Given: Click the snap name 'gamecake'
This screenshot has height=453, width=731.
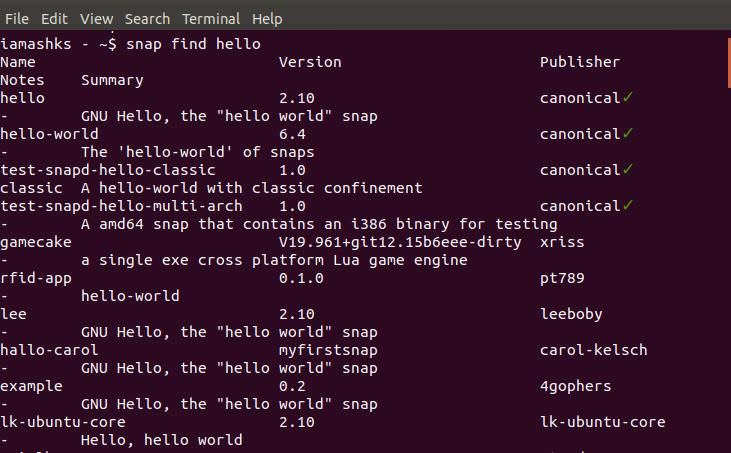Looking at the screenshot, I should pyautogui.click(x=36, y=242).
